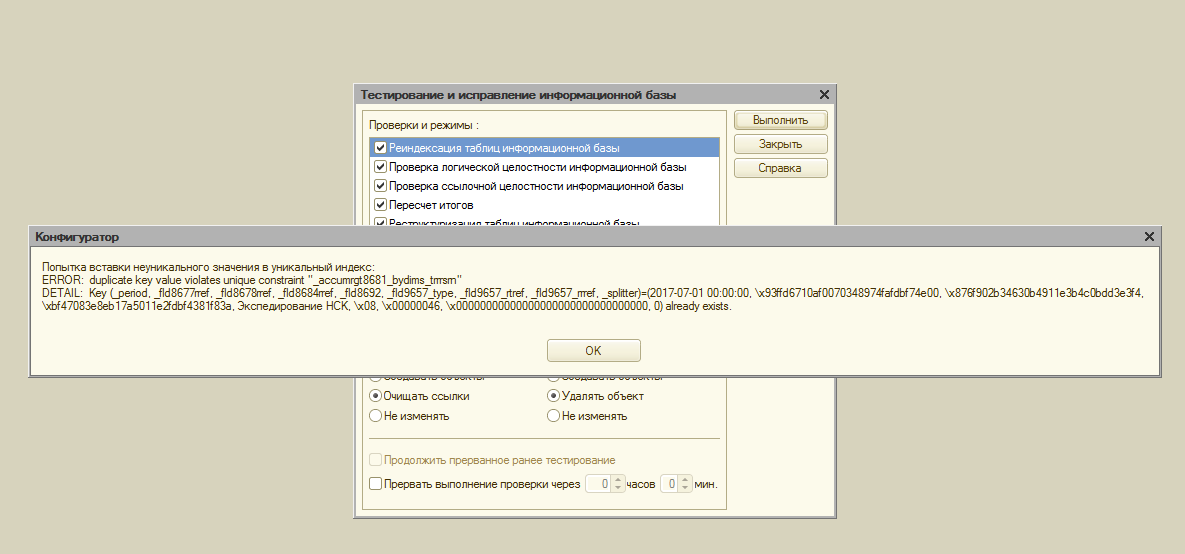This screenshot has width=1185, height=554.
Task: Choose Не изменять below Очищать ссылки
Action: point(377,416)
